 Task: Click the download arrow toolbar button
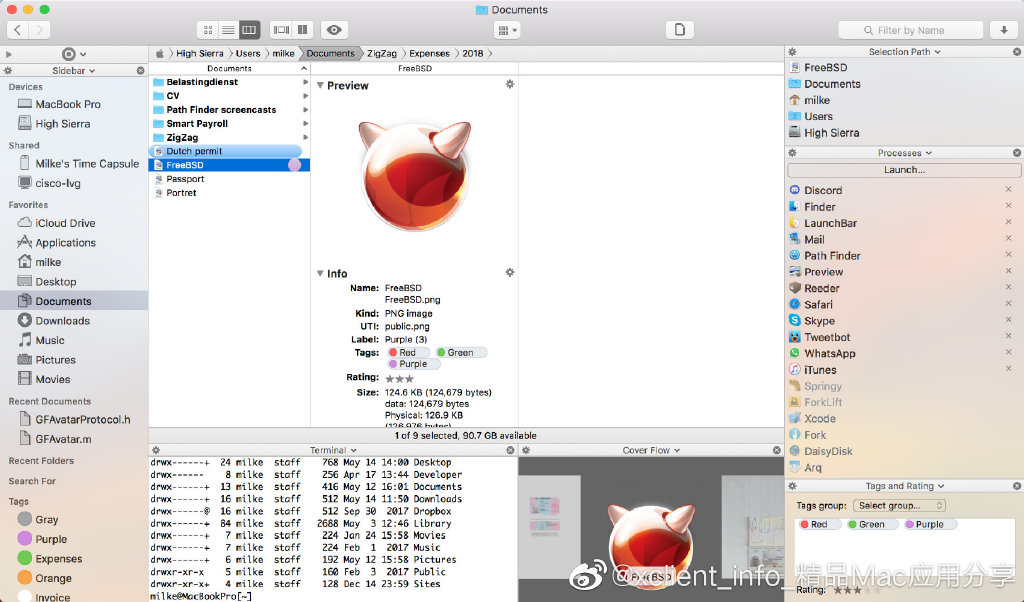pos(1003,29)
